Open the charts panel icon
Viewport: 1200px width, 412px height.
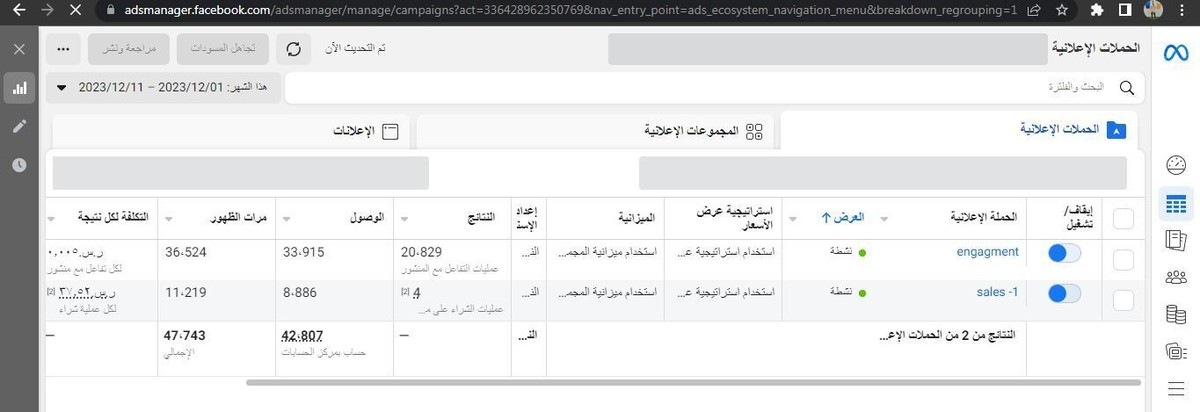19,88
